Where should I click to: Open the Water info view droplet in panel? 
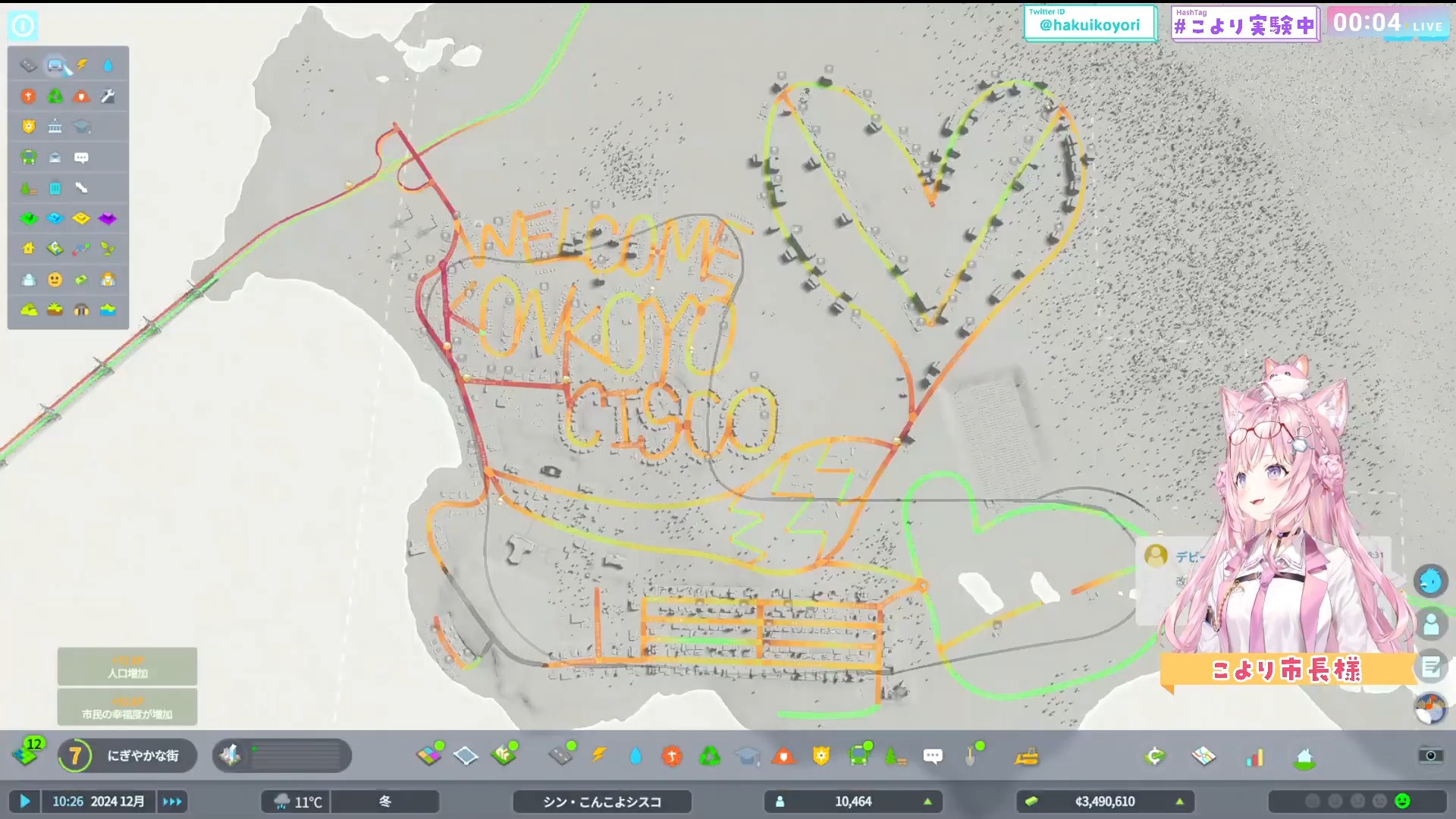point(108,65)
